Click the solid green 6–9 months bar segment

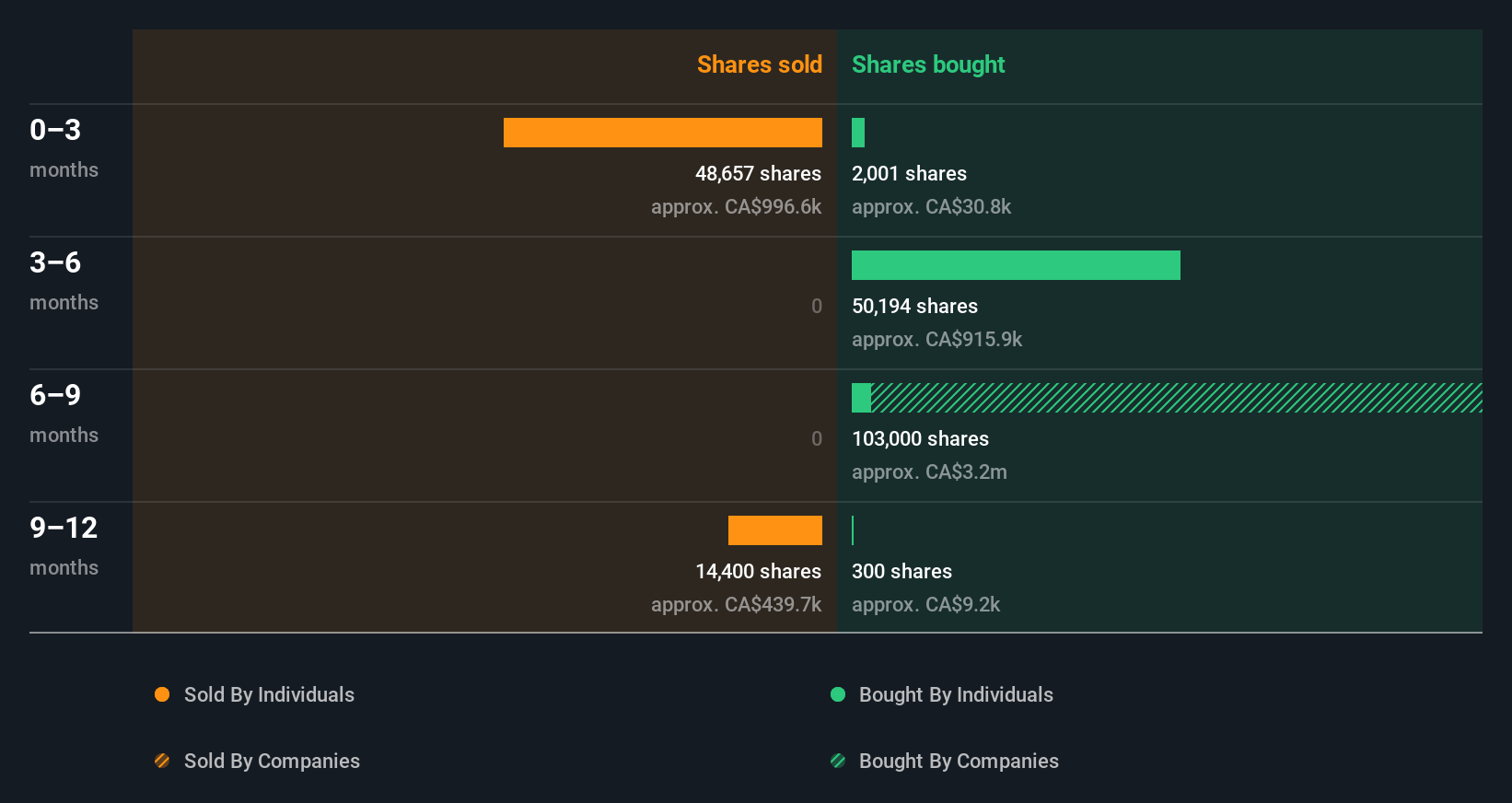[x=861, y=398]
